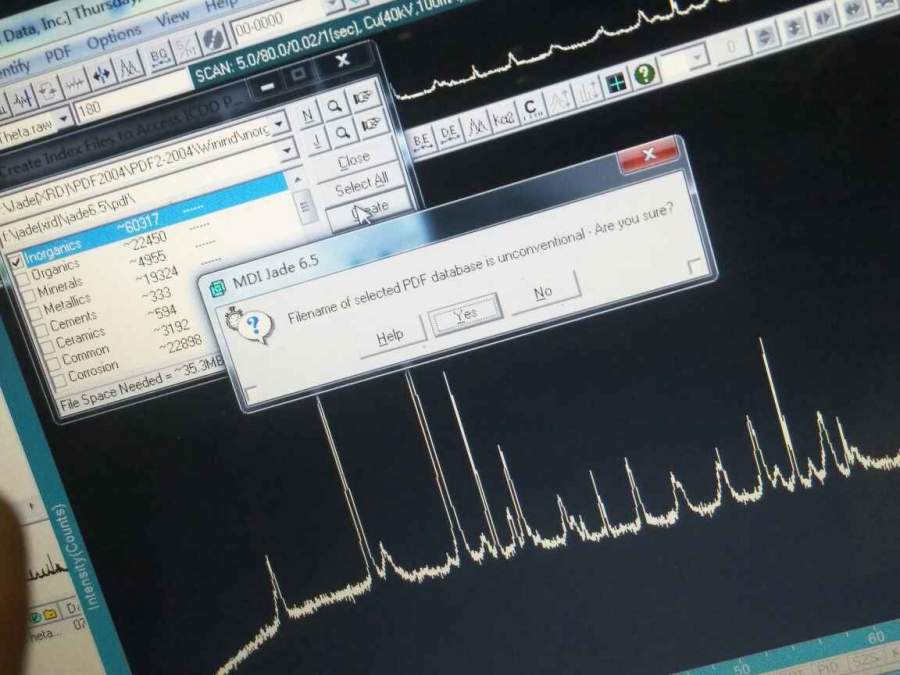Click the Create button in index dialog
The height and width of the screenshot is (675, 900).
(x=369, y=210)
